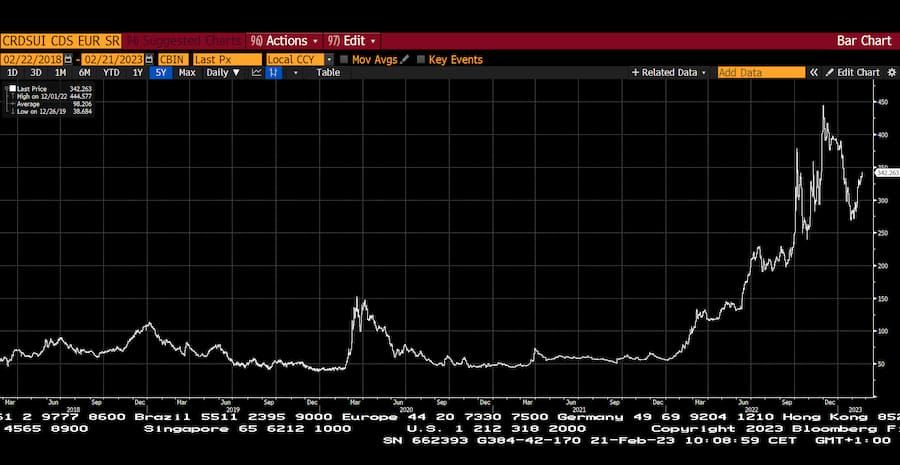This screenshot has width=900, height=465.
Task: Open the Daily frequency dropdown
Action: pos(224,73)
